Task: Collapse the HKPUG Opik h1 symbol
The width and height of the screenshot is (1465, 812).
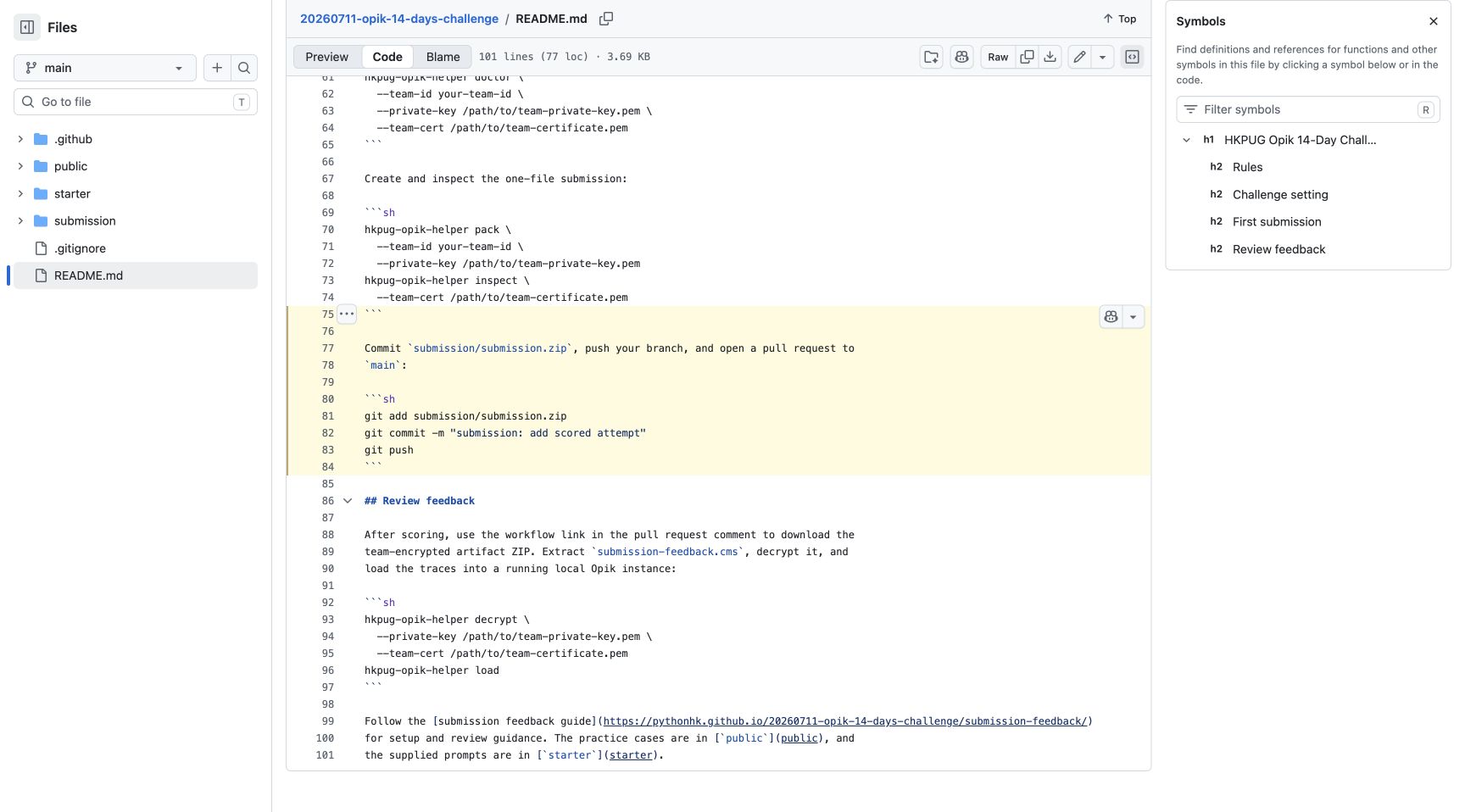Action: coord(1186,140)
